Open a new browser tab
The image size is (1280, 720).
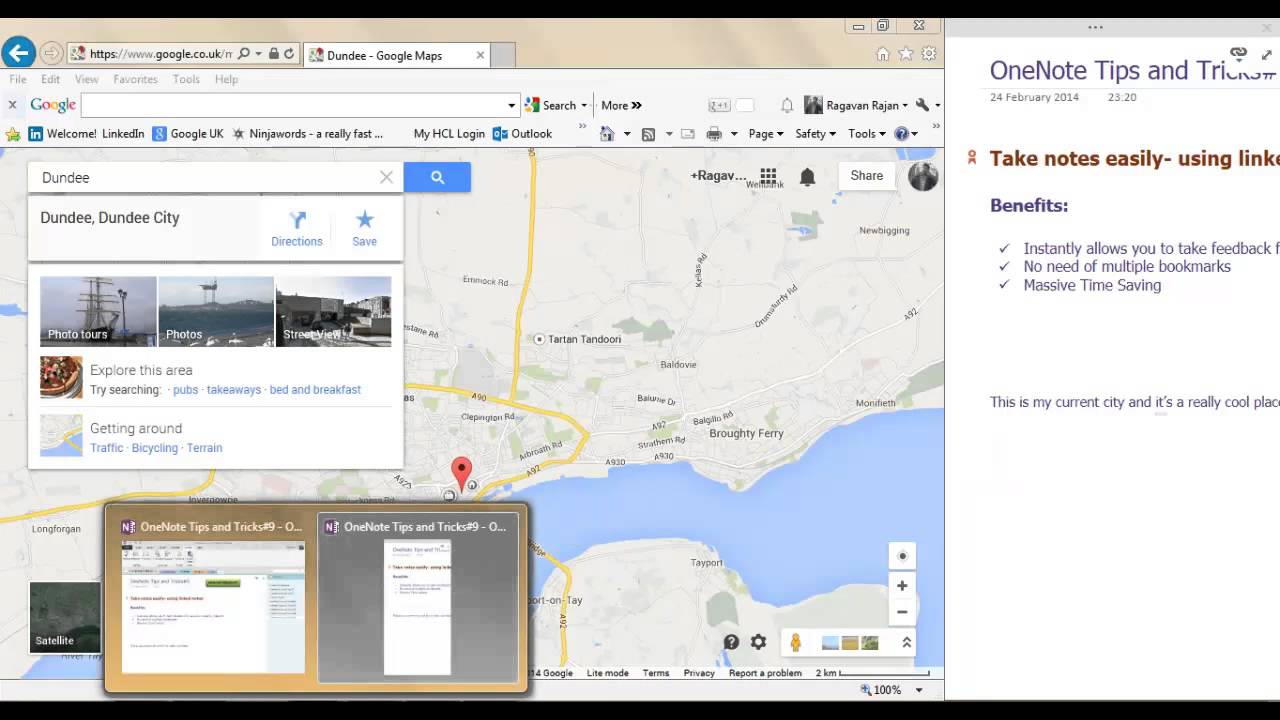point(503,55)
